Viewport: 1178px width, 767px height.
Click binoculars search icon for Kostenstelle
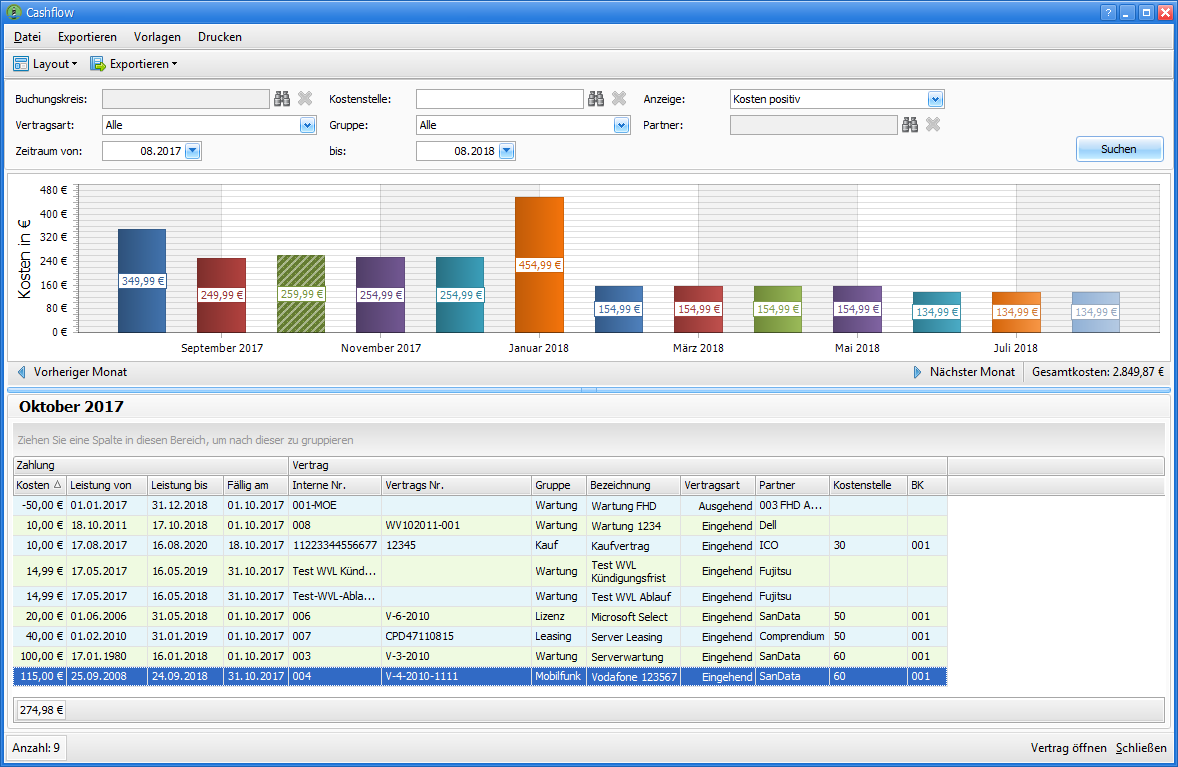pyautogui.click(x=596, y=98)
